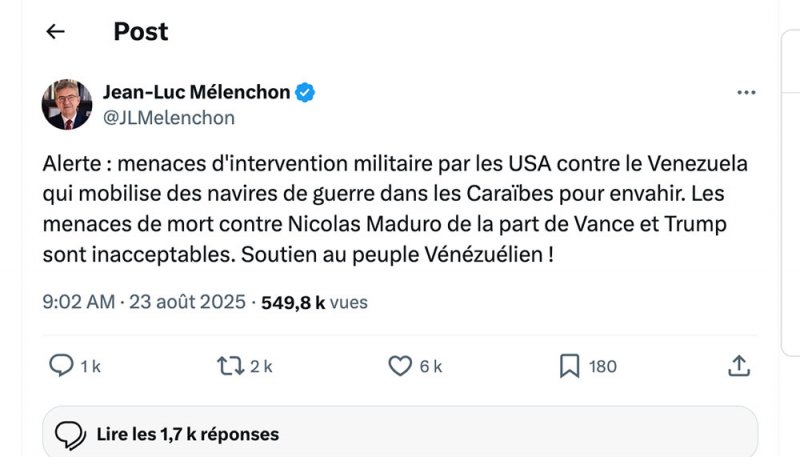Click the chat icon beside Lire les réponses
800x457 pixels.
point(69,434)
